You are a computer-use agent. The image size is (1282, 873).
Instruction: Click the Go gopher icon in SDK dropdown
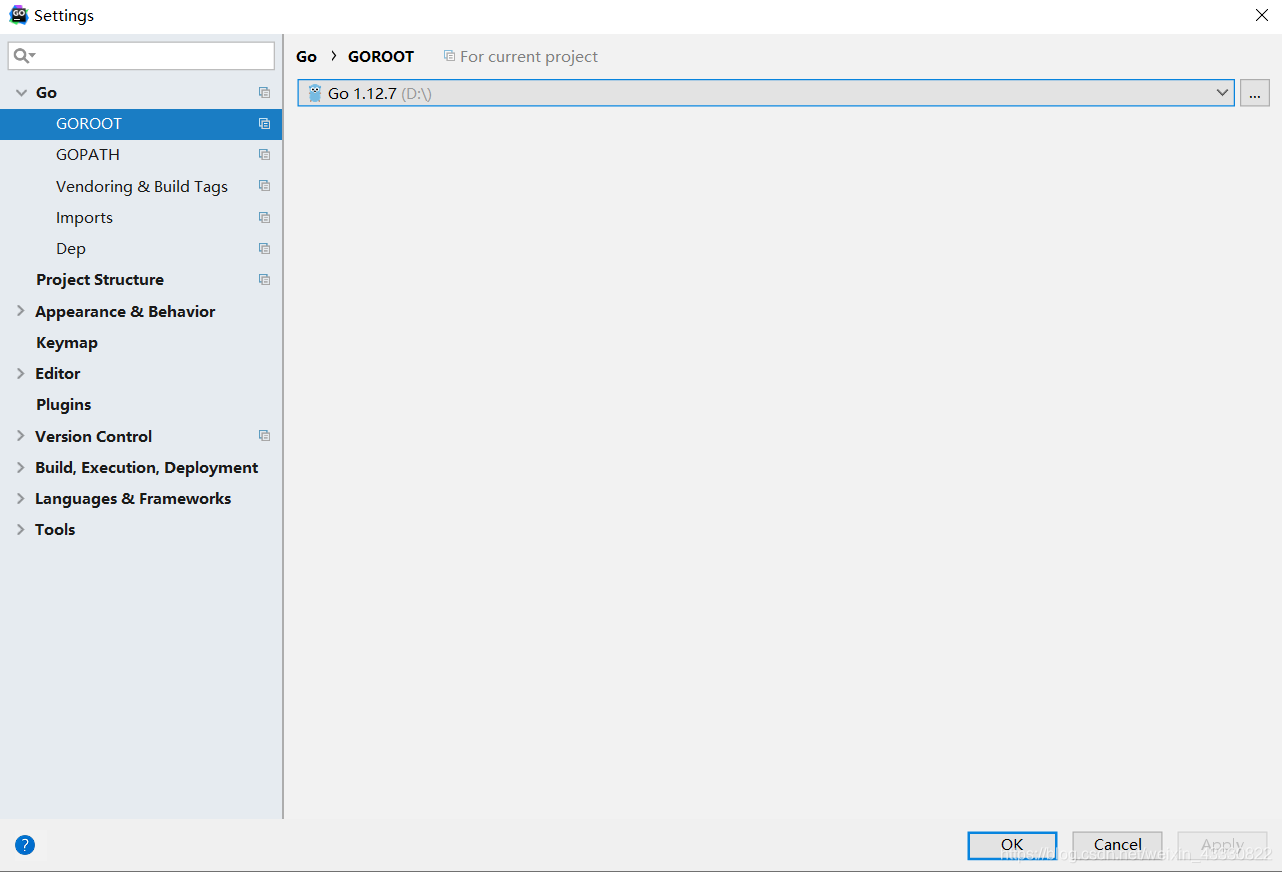(x=315, y=93)
